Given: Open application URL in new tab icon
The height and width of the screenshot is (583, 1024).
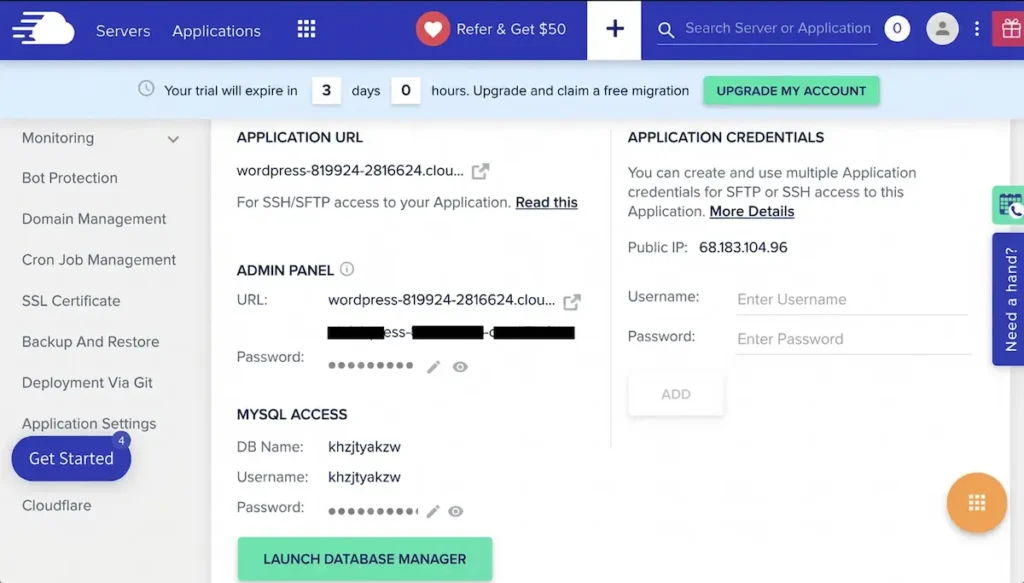Looking at the screenshot, I should click(x=480, y=172).
